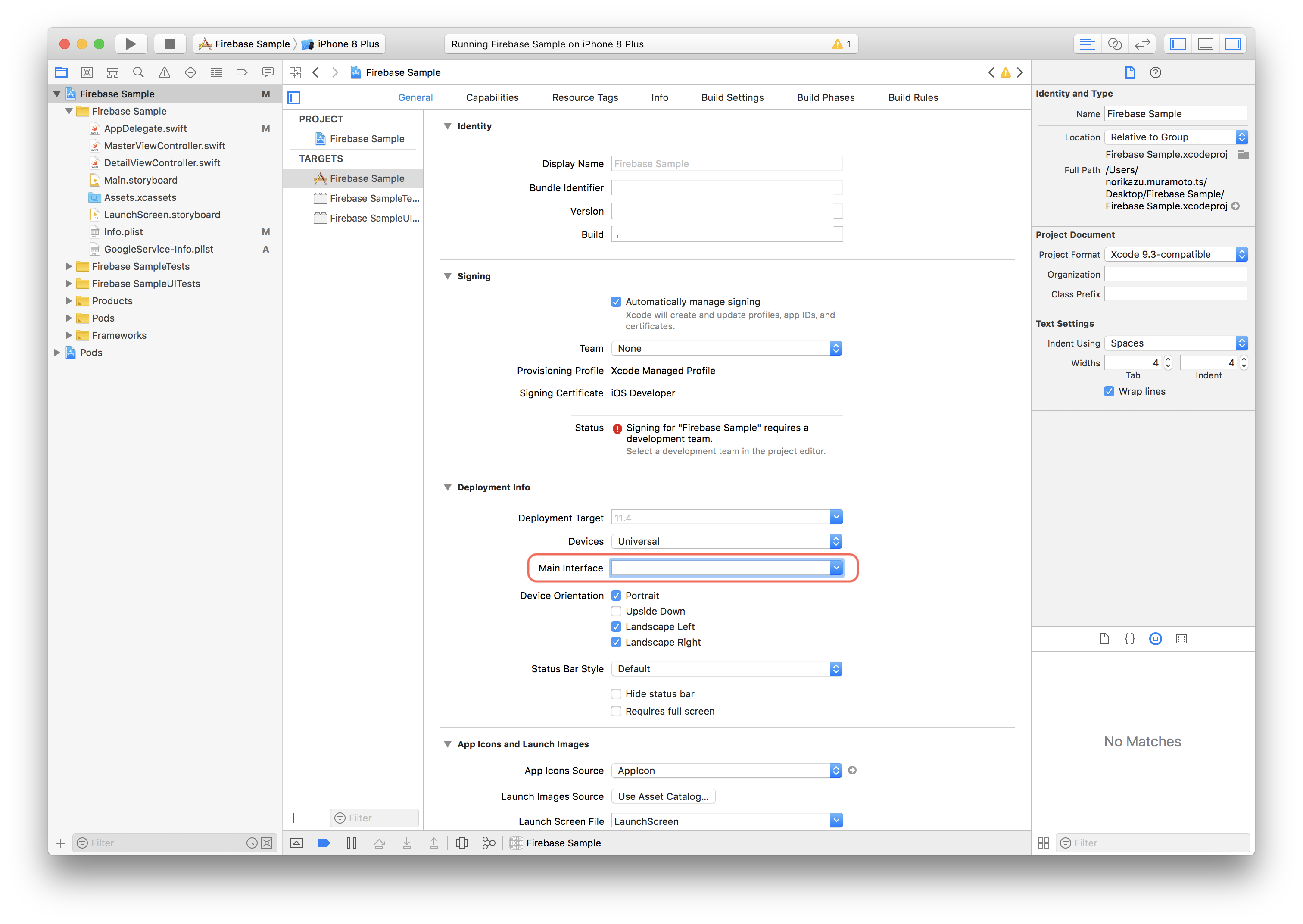The height and width of the screenshot is (924, 1303).
Task: Open the Symbol navigator
Action: 112,72
